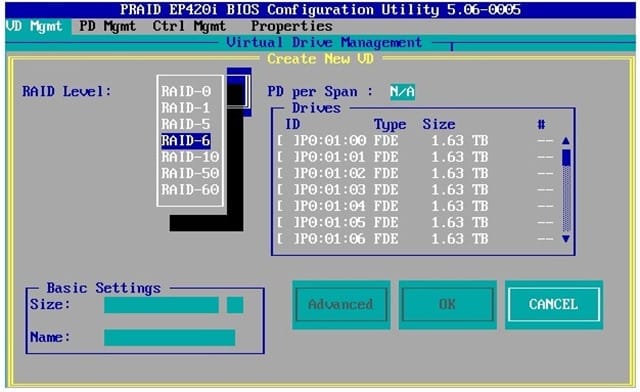Click the # column header in Drives

pos(541,124)
